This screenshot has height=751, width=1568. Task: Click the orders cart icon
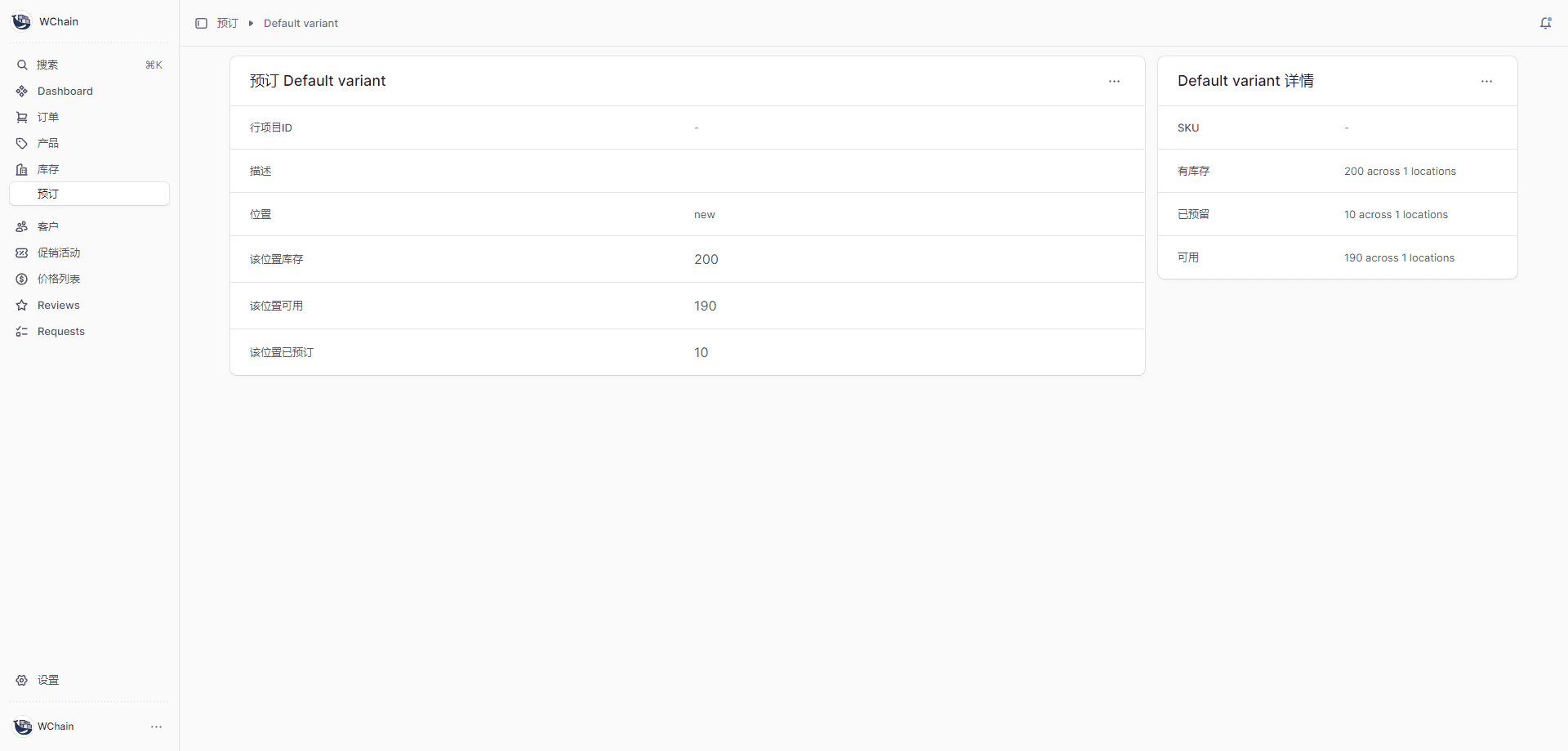22,118
